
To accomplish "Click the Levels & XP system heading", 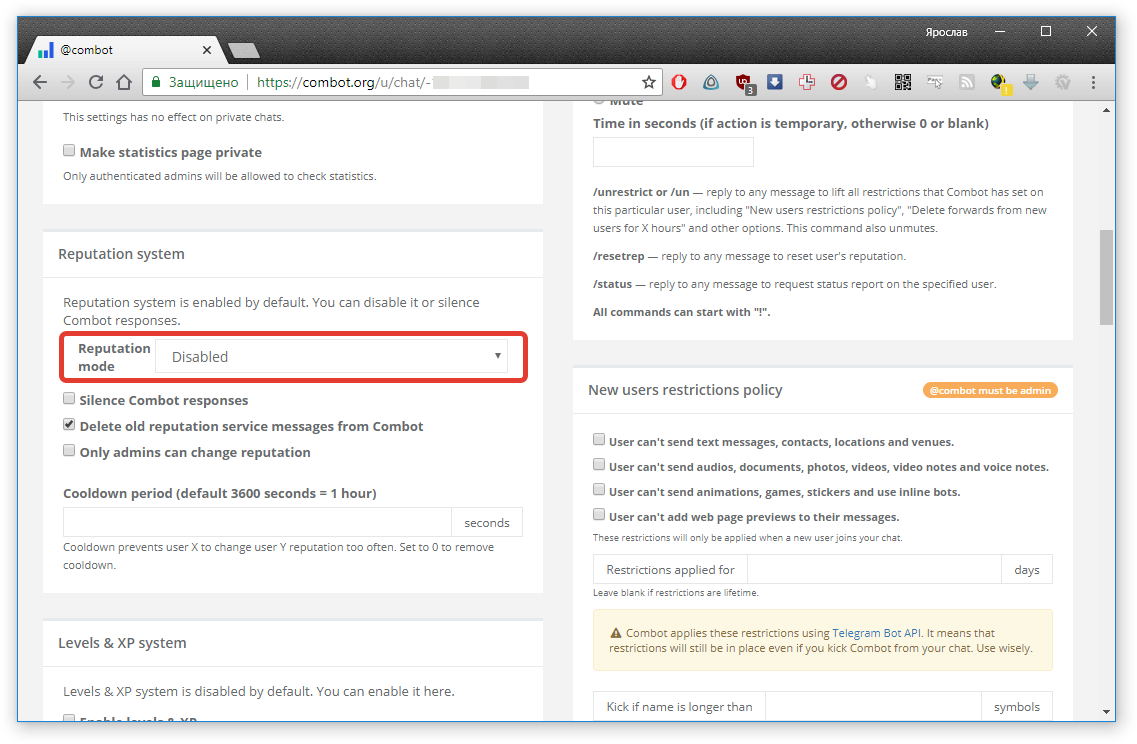I will (122, 643).
